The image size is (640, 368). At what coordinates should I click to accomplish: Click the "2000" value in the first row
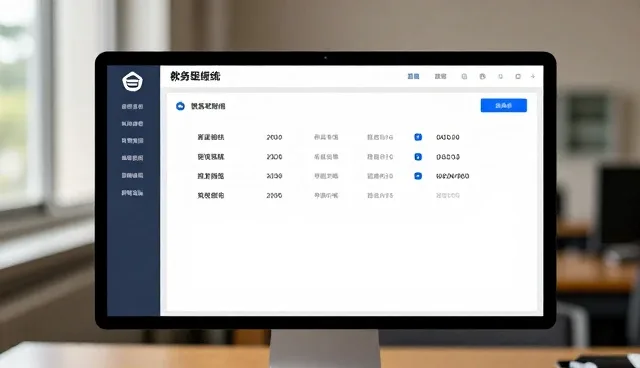point(274,137)
